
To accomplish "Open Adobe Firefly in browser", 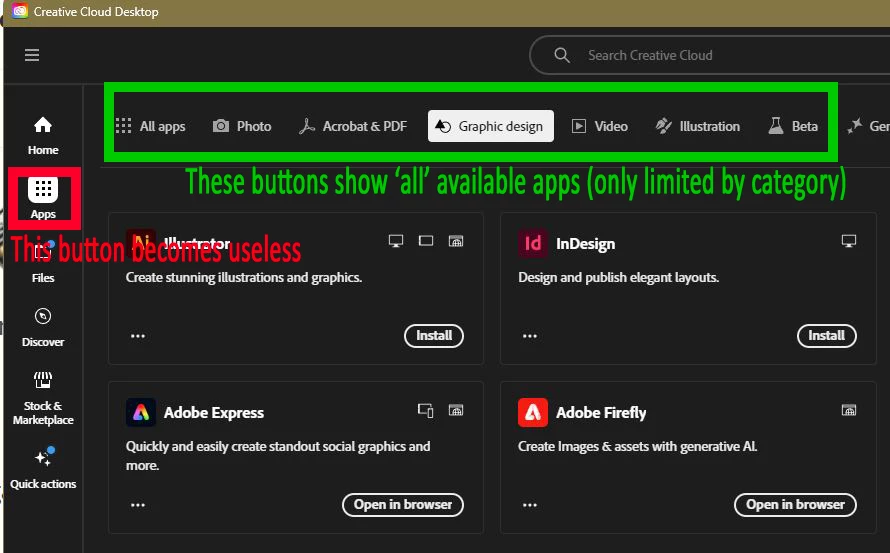I will point(795,505).
